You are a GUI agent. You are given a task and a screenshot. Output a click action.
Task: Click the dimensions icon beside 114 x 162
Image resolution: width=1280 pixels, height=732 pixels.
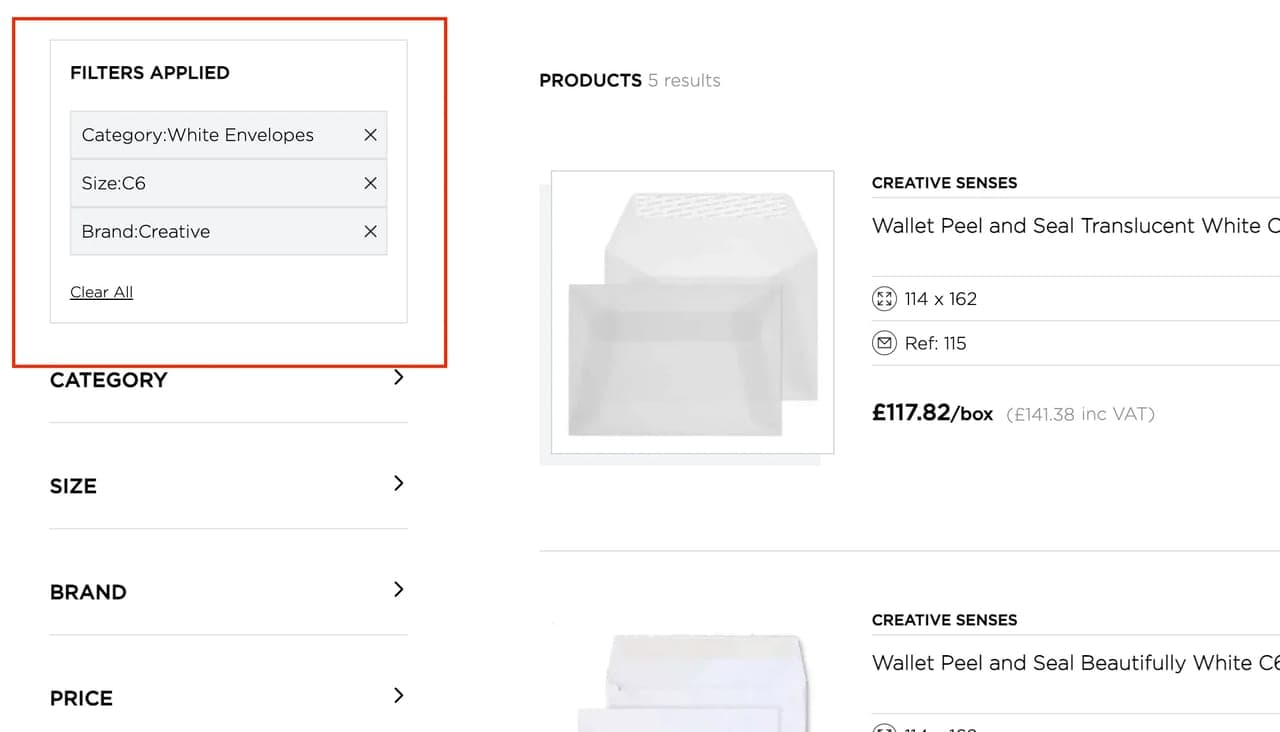884,299
